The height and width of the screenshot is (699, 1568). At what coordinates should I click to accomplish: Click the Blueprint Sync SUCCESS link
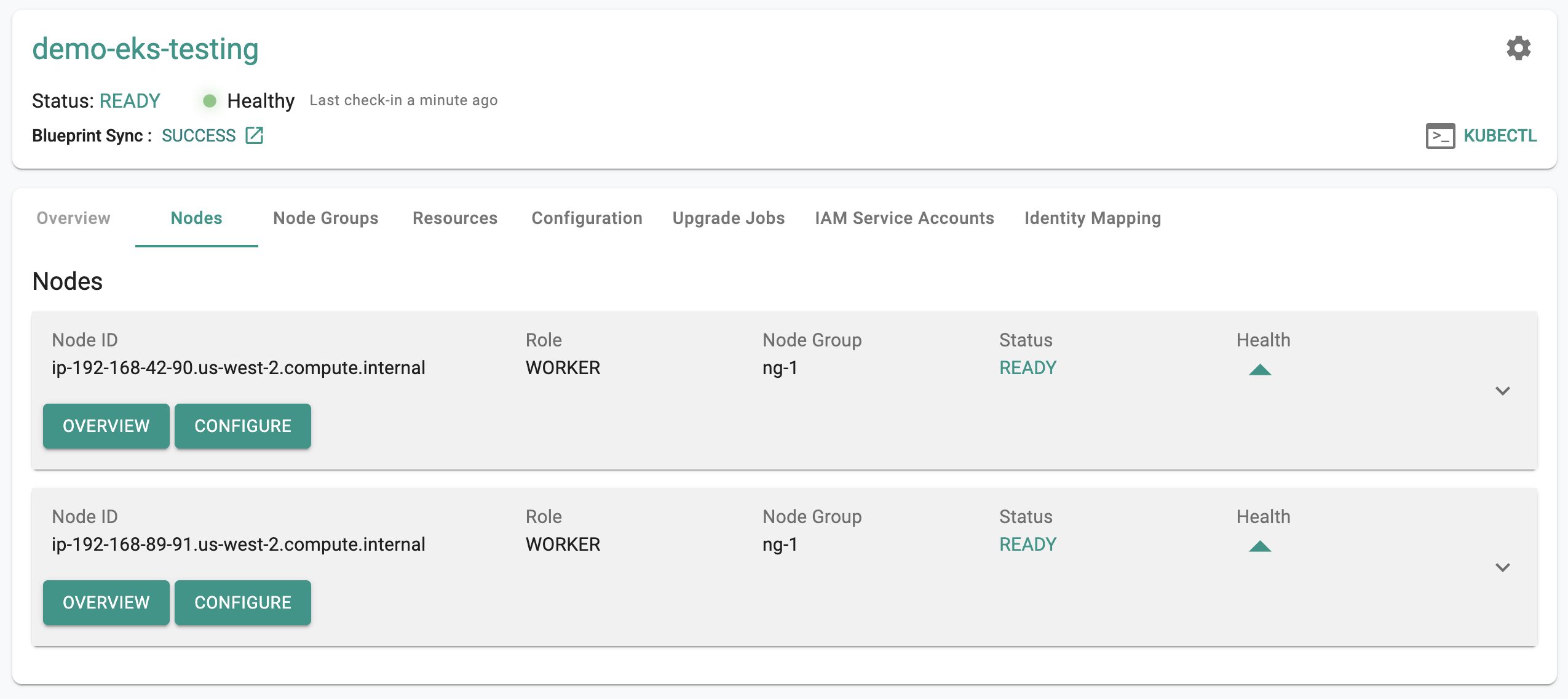click(199, 135)
